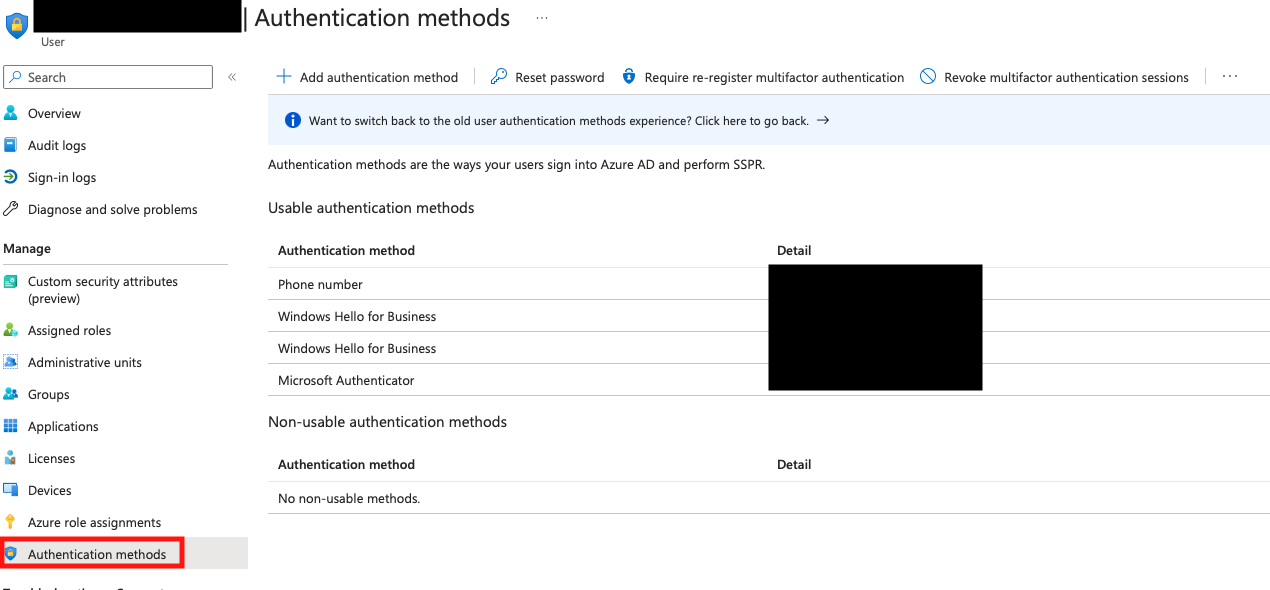Open Licenses in the sidebar
Screen dimensions: 1270x590
click(x=52, y=459)
